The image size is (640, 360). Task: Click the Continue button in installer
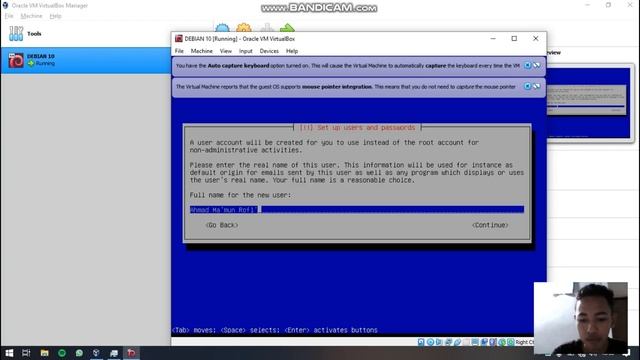point(490,225)
